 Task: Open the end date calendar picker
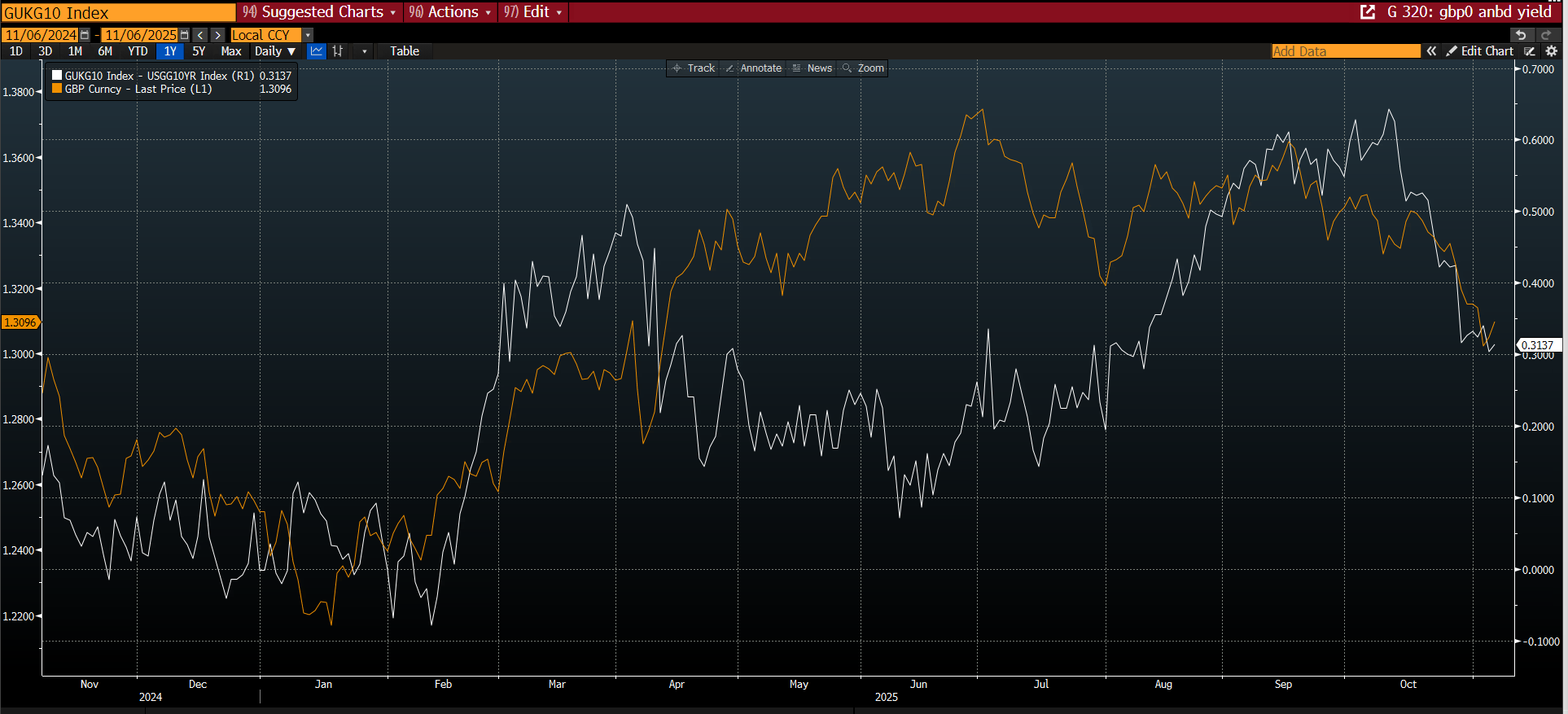click(184, 35)
